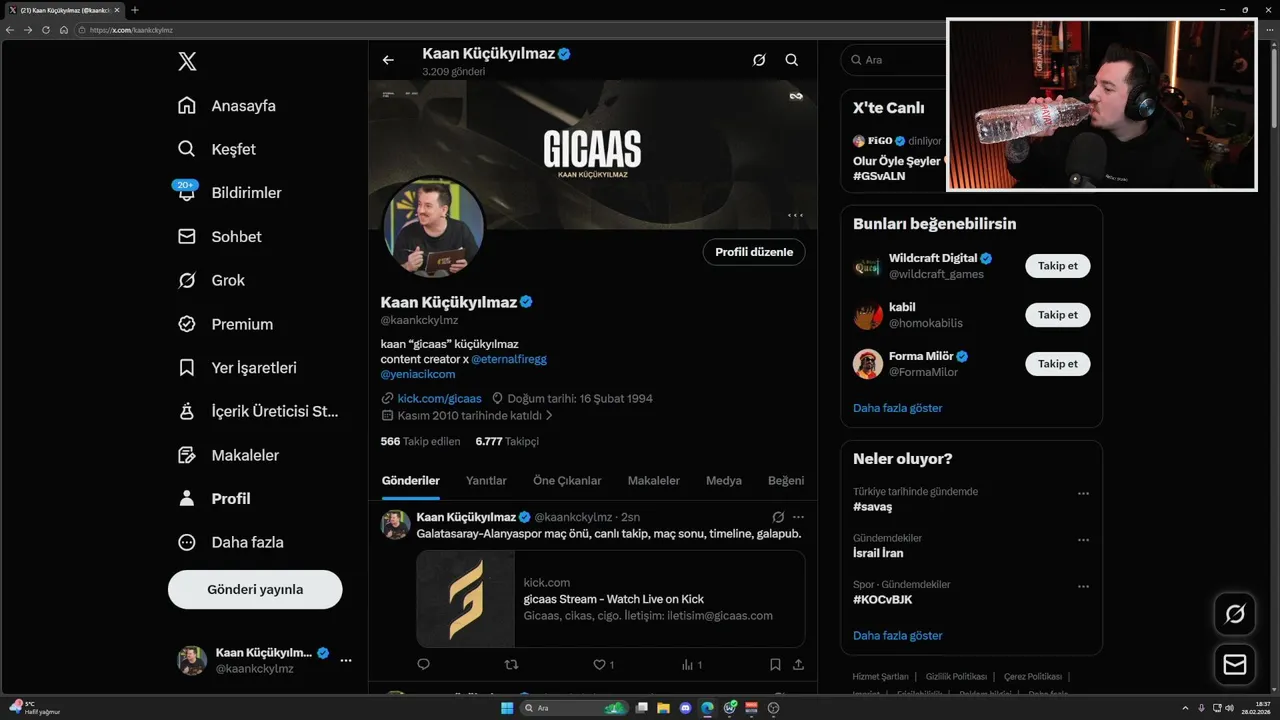This screenshot has height=720, width=1280.
Task: Open Yer İşaretleri bookmarks
Action: coord(237,368)
